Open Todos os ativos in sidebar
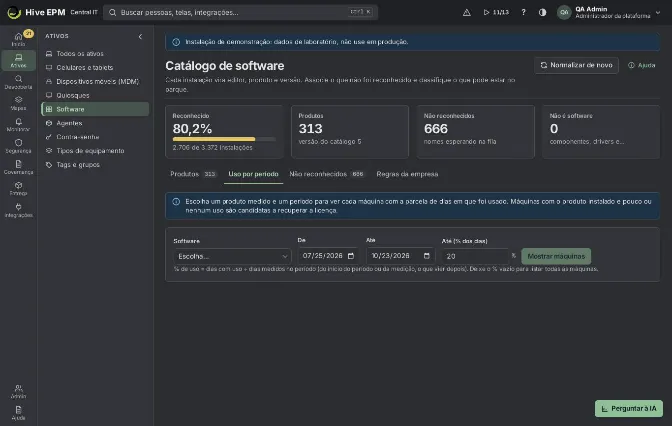672x426 pixels. 95,54
